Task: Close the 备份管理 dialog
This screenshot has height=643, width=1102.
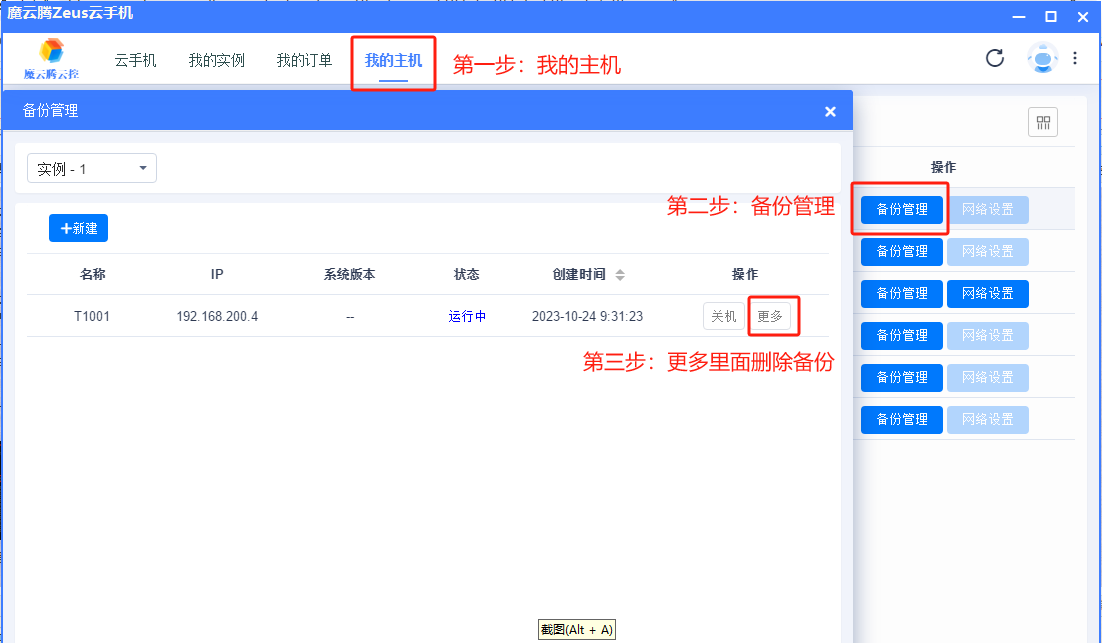Action: 830,111
